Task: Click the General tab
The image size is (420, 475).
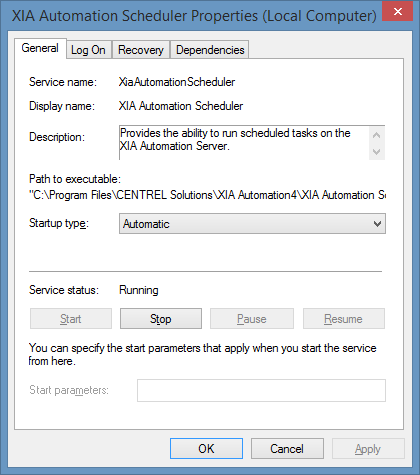Action: (x=40, y=48)
